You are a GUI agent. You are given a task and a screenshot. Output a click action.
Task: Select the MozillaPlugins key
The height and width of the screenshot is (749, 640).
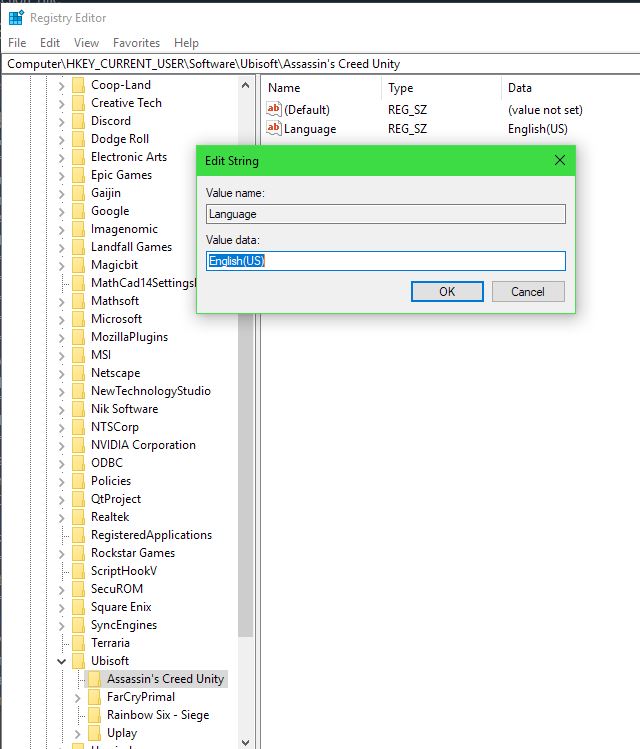point(129,337)
